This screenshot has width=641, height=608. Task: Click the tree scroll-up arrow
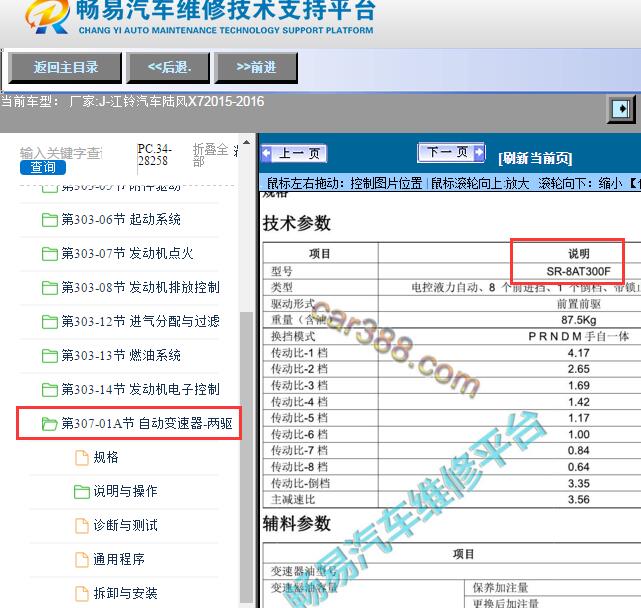pyautogui.click(x=247, y=142)
